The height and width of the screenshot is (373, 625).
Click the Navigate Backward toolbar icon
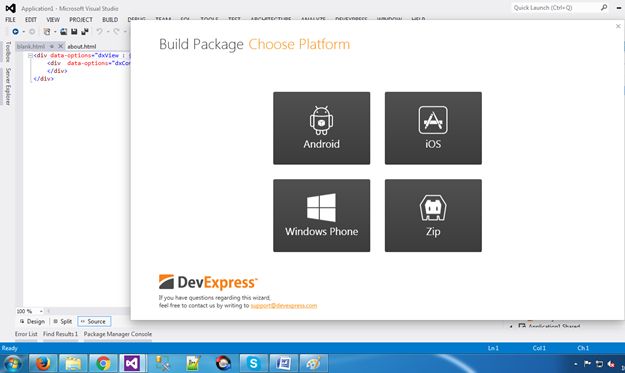click(15, 31)
